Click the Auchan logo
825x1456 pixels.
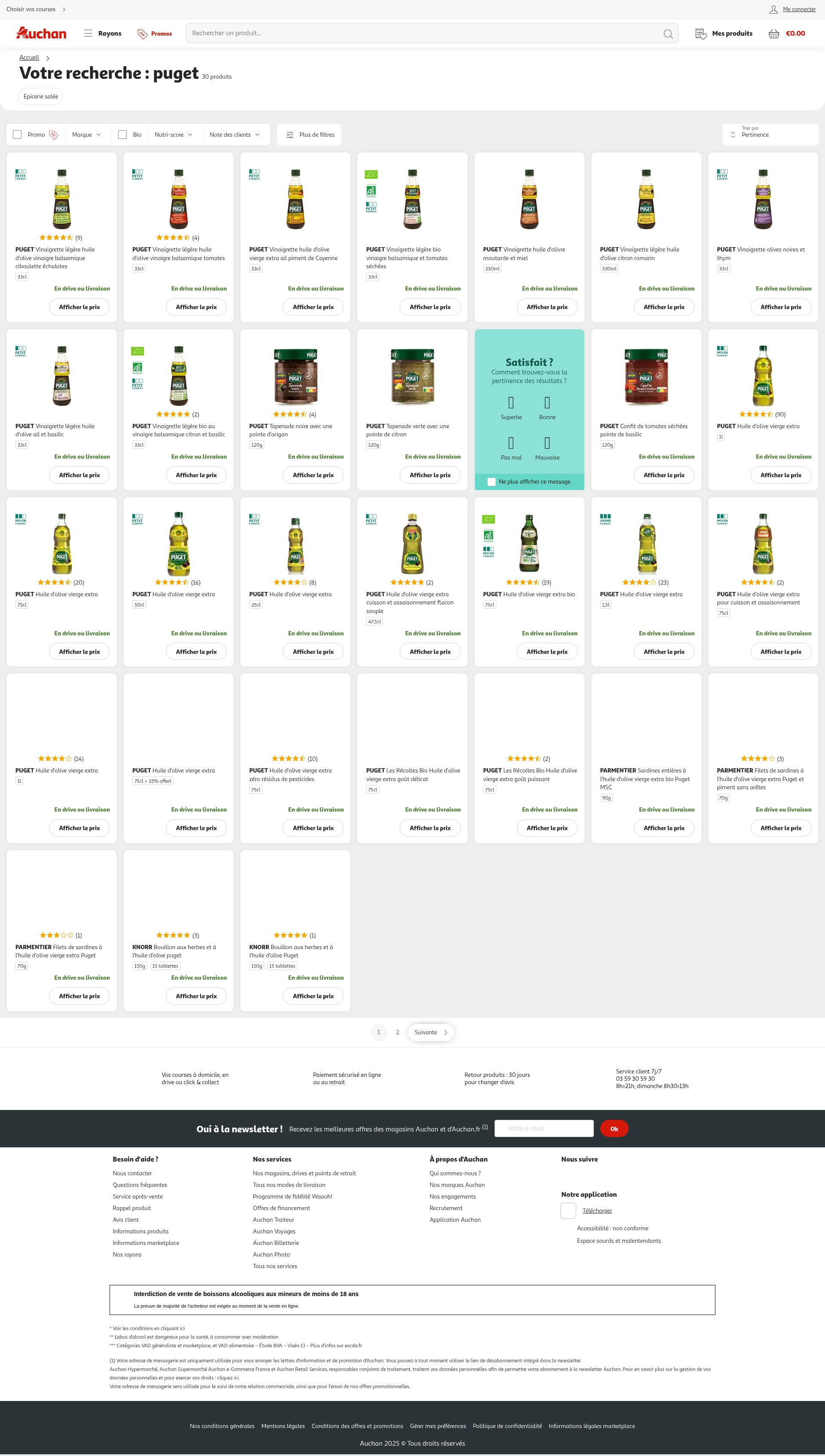click(x=41, y=34)
